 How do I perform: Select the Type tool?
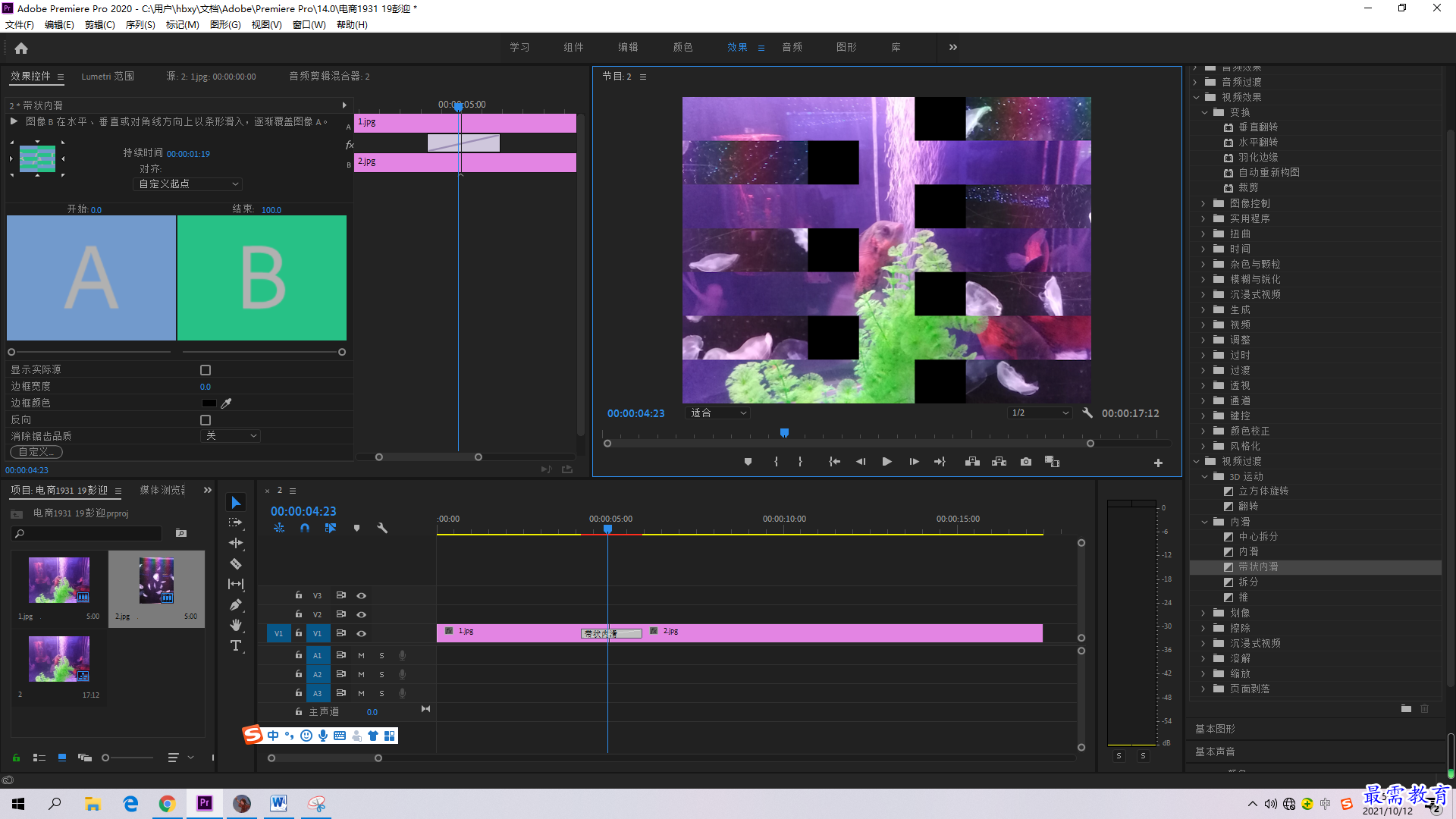click(x=236, y=645)
